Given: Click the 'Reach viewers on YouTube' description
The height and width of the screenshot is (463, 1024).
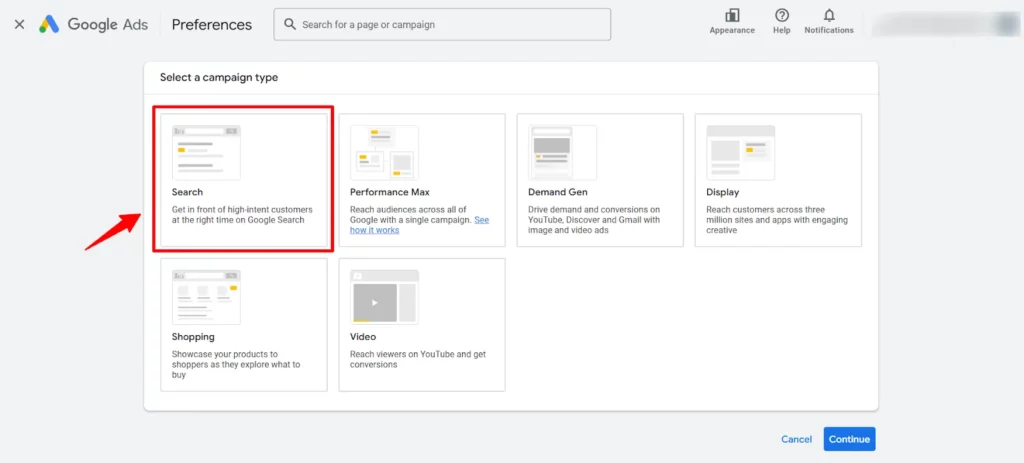Looking at the screenshot, I should coord(418,359).
